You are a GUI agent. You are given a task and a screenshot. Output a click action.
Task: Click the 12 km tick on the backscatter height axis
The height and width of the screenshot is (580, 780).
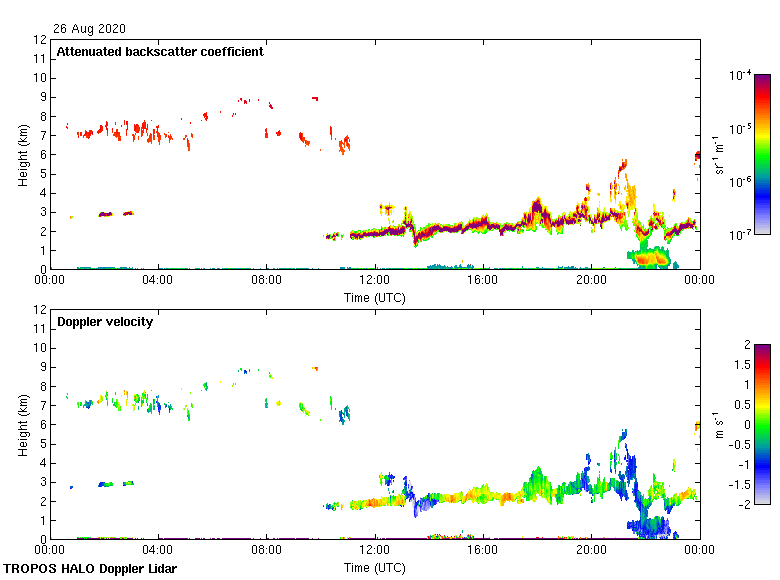40,40
